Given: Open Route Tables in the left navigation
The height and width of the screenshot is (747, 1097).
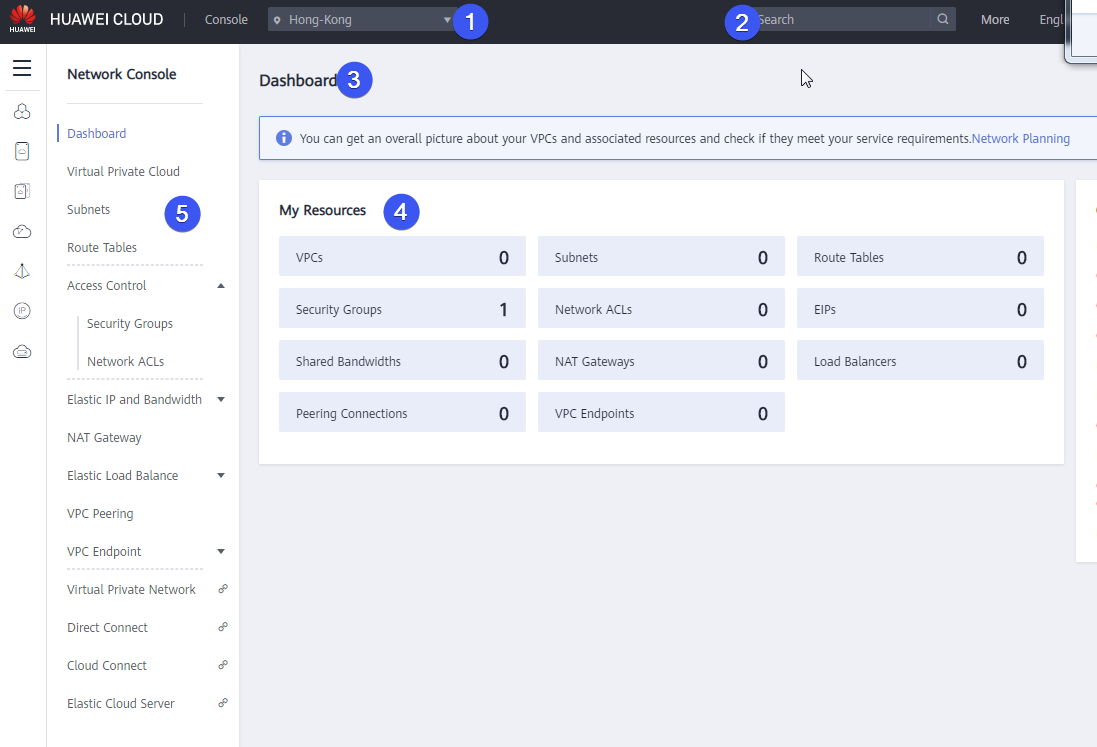Looking at the screenshot, I should pos(101,248).
